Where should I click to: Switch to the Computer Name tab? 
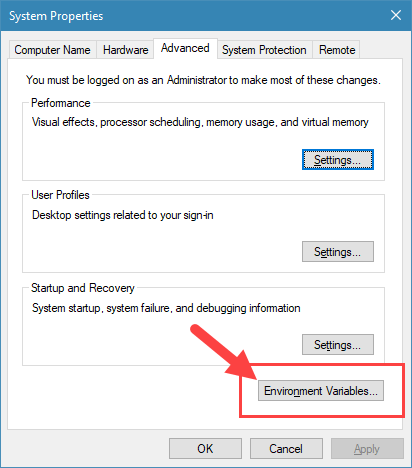[52, 50]
